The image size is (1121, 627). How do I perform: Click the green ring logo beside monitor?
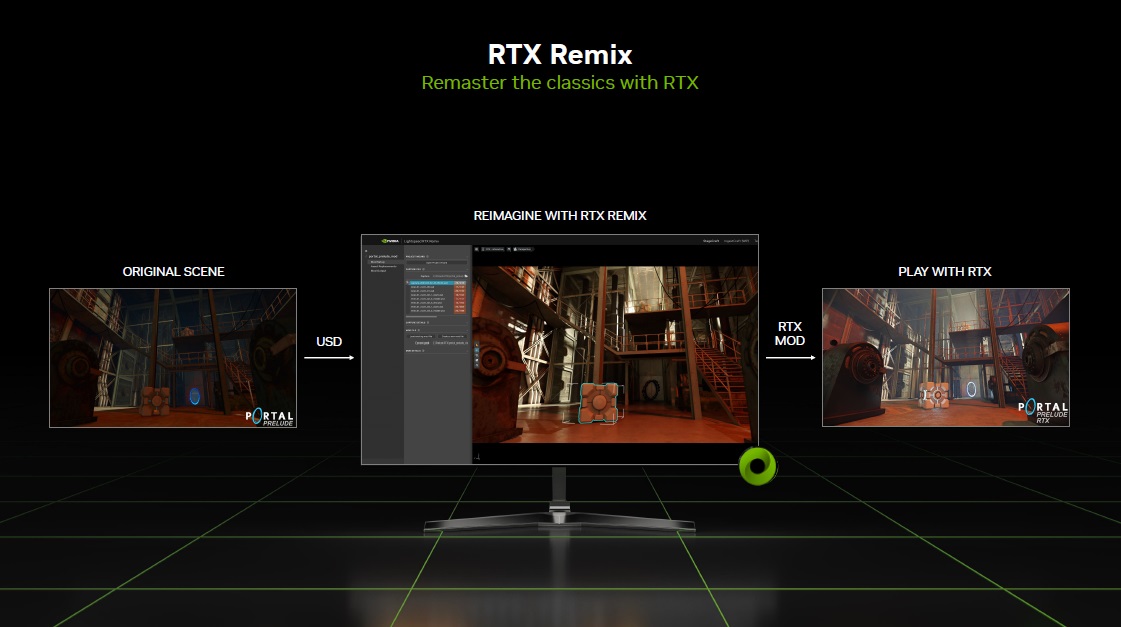757,464
